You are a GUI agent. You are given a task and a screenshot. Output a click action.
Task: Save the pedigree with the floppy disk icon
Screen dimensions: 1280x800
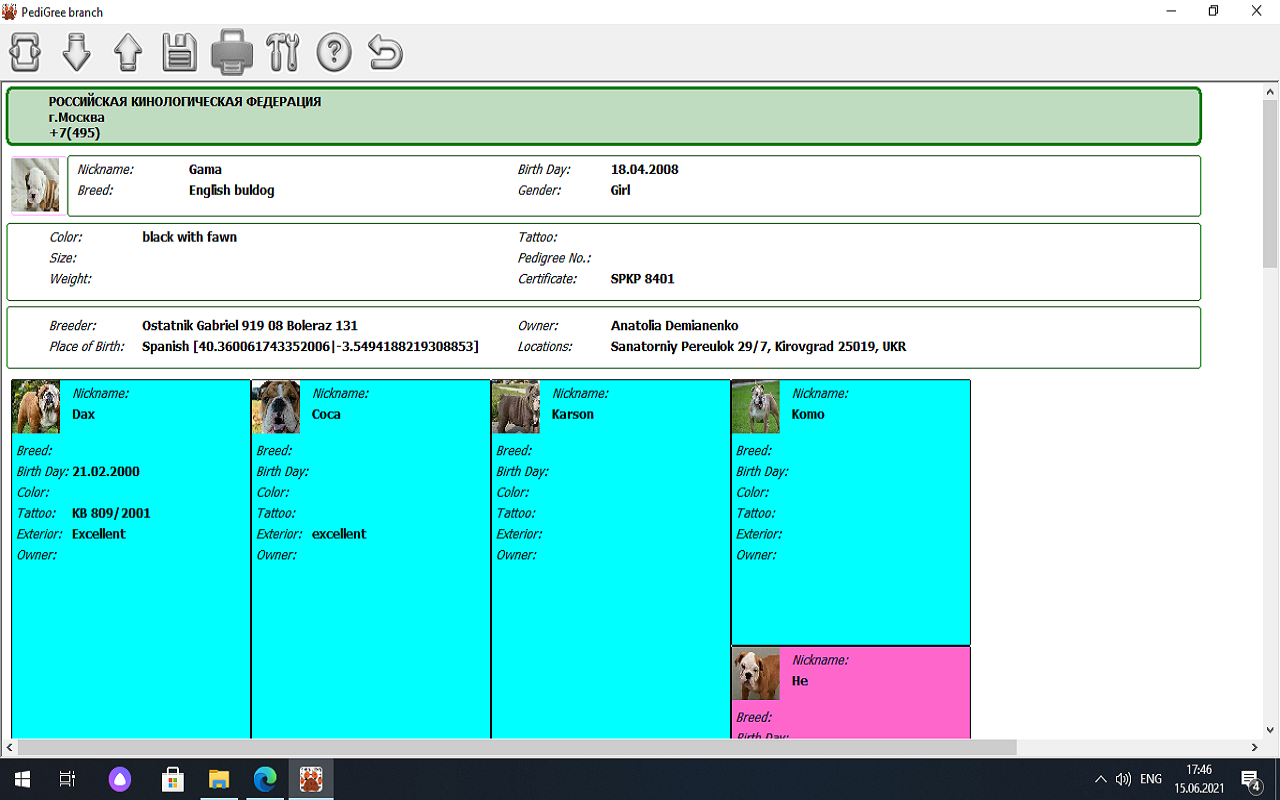(x=179, y=52)
